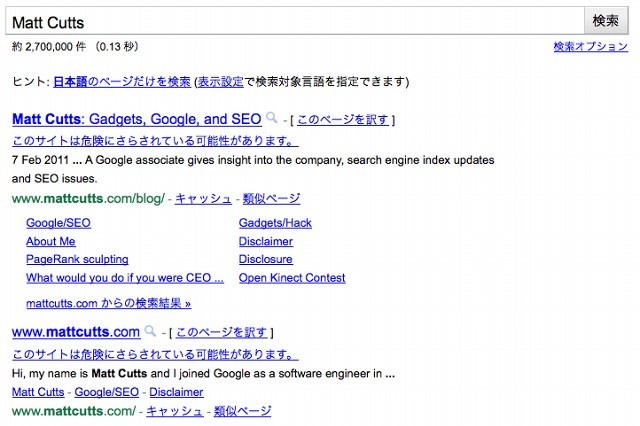This screenshot has width=640, height=426.
Task: Open the Disclosure sitelink
Action: [266, 259]
